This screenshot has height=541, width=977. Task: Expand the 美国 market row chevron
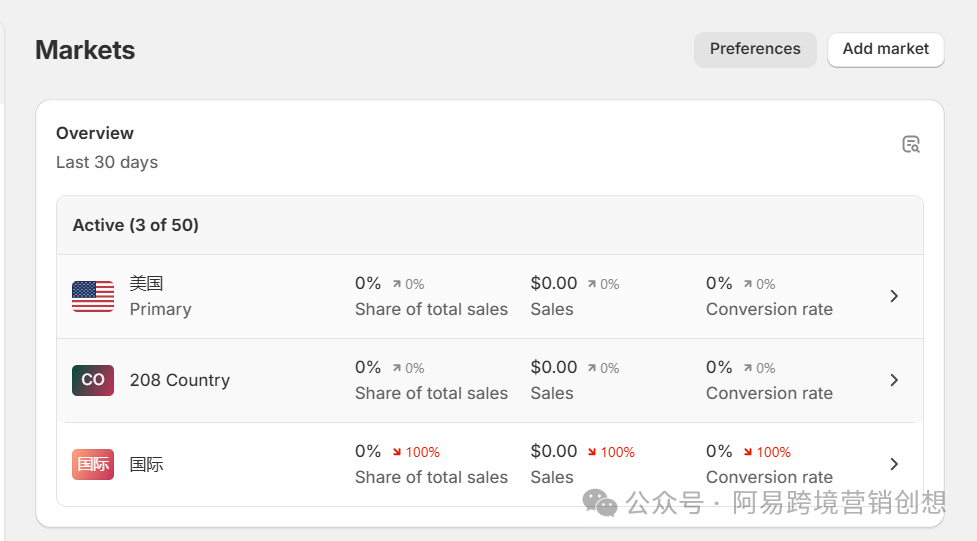coord(894,296)
